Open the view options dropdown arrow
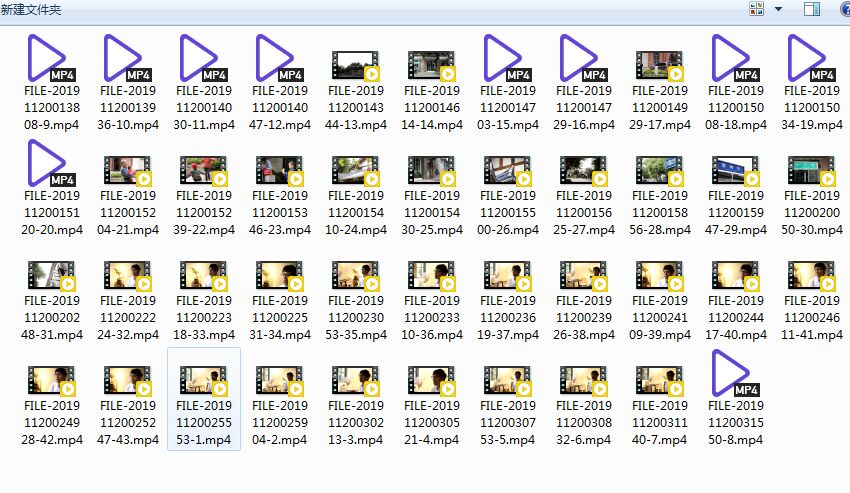 tap(778, 9)
